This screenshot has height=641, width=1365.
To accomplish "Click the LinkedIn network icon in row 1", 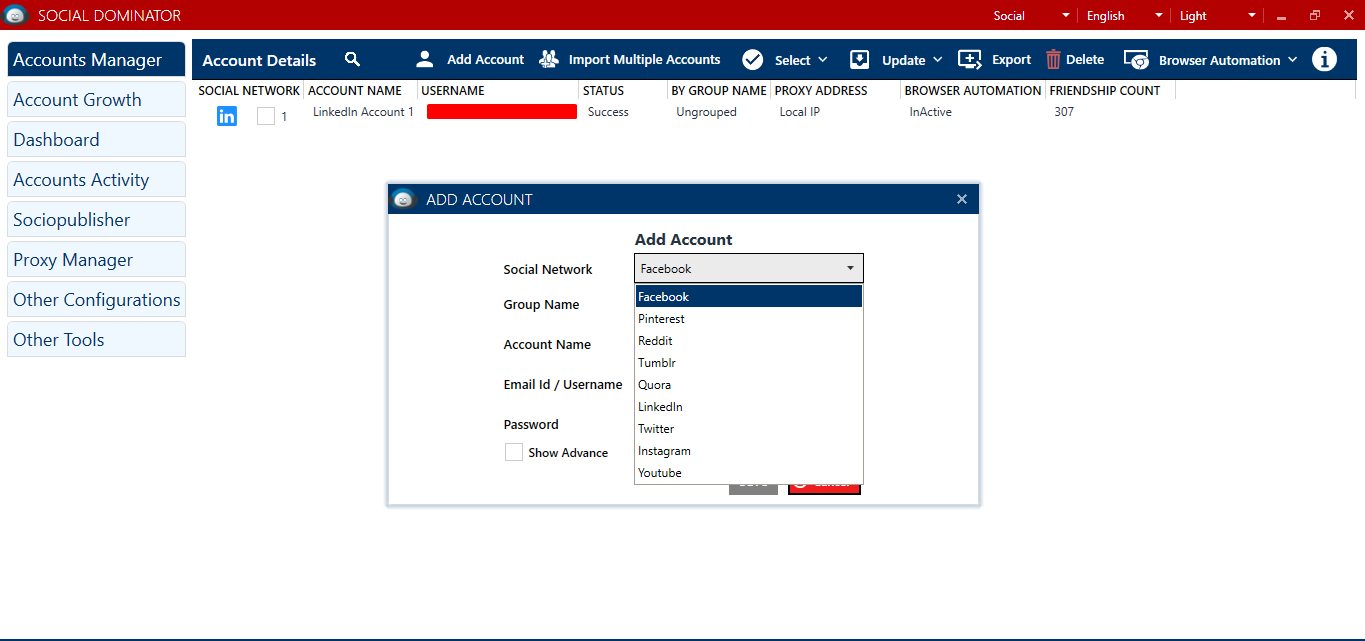I will [227, 116].
